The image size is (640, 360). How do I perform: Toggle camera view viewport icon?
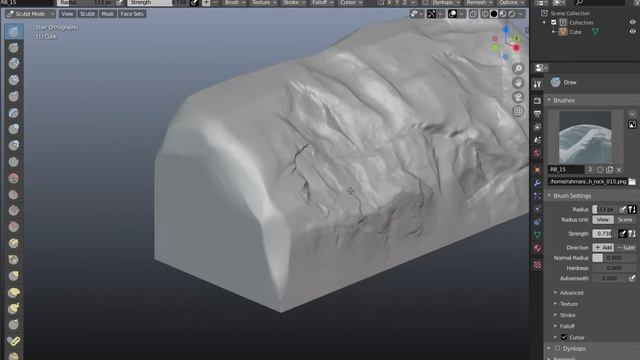tap(518, 97)
